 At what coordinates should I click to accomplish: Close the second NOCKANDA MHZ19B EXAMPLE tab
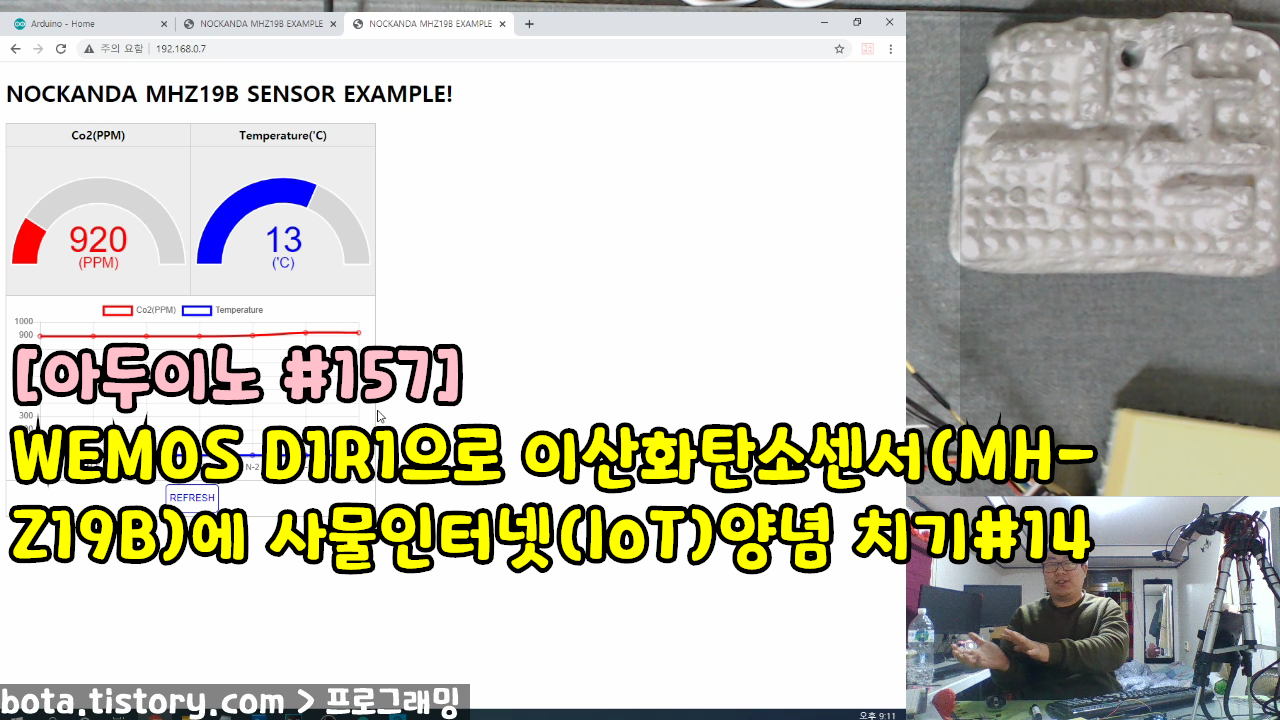pyautogui.click(x=332, y=24)
